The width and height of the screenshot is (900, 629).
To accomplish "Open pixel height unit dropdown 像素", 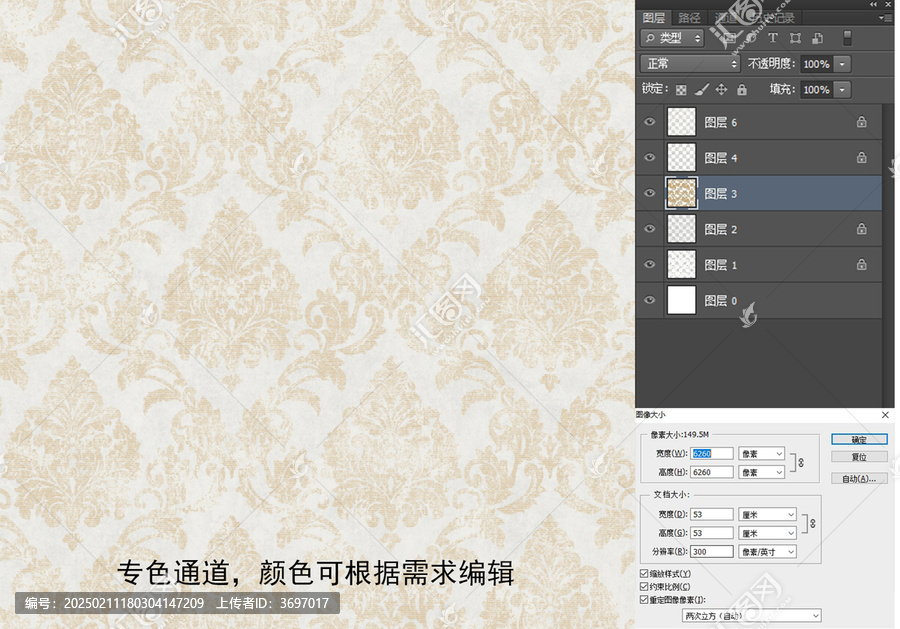I will (762, 472).
